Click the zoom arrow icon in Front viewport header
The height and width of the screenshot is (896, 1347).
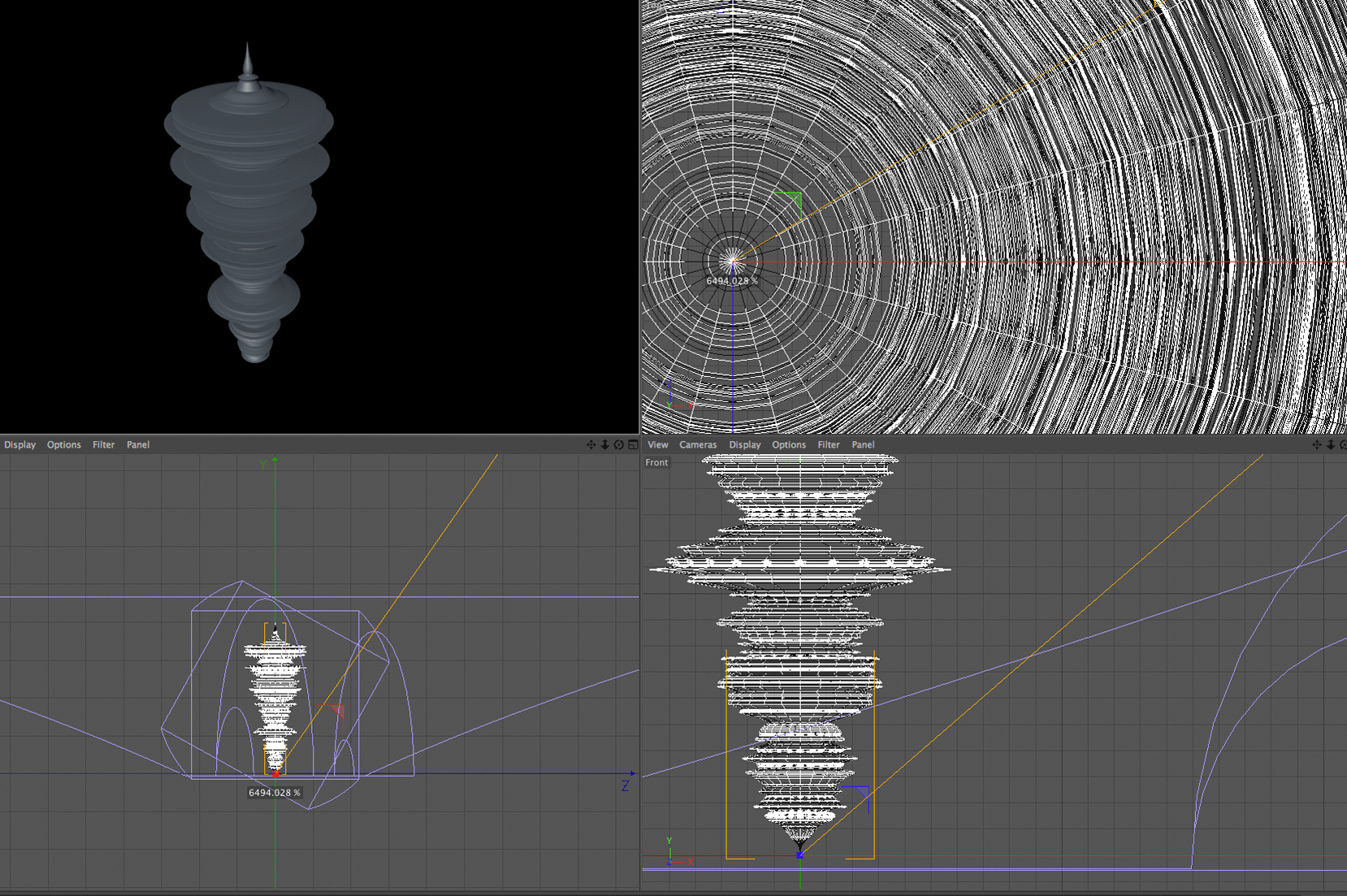tap(1330, 444)
